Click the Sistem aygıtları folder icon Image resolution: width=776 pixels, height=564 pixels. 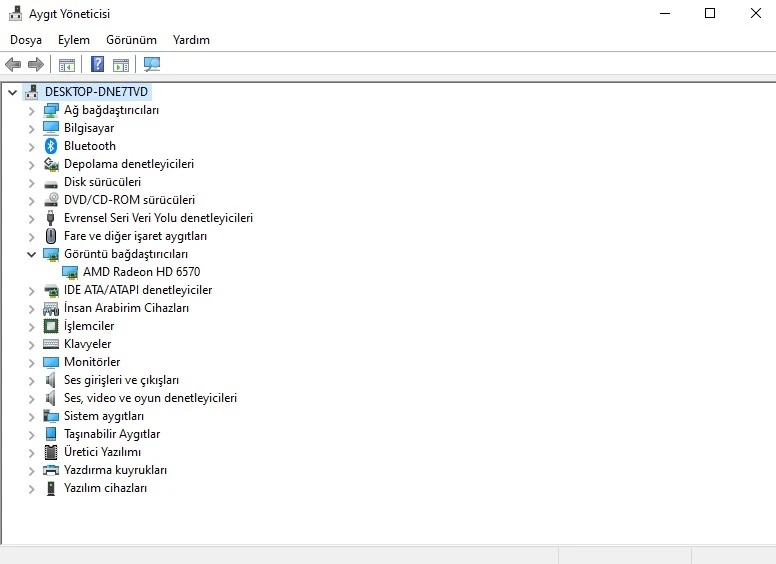[x=50, y=416]
